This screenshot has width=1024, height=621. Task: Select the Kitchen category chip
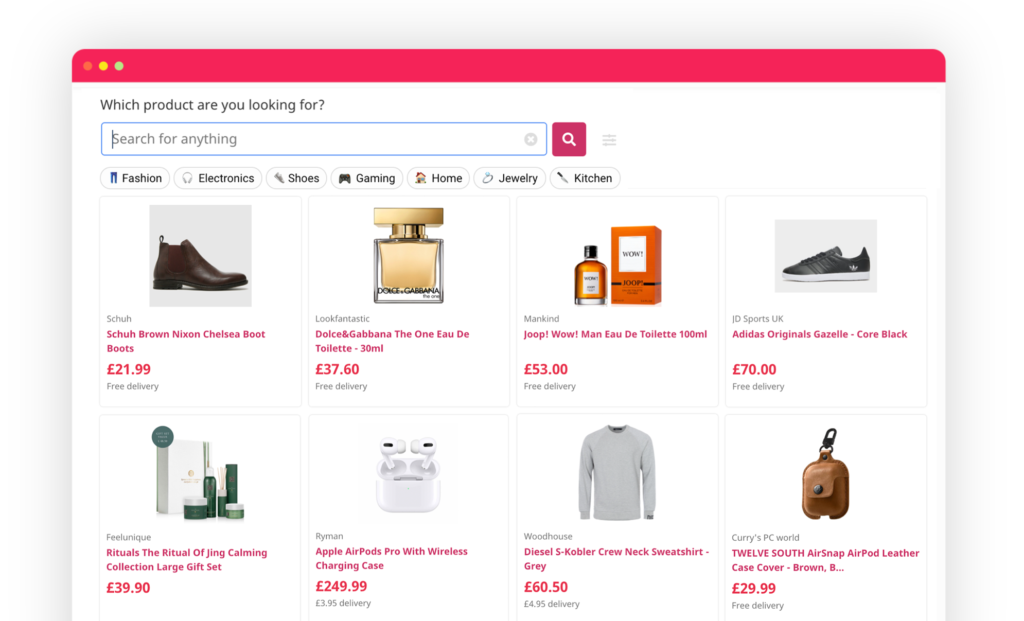[x=584, y=178]
